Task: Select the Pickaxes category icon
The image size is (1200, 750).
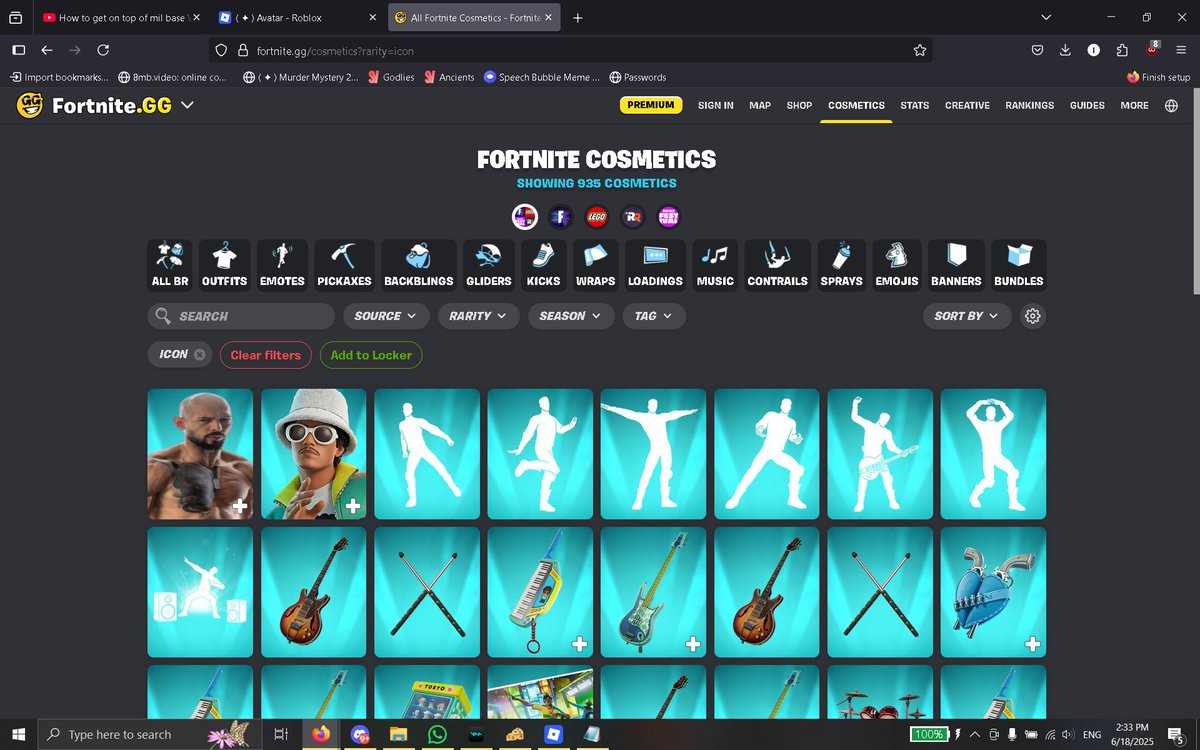Action: coord(344,265)
